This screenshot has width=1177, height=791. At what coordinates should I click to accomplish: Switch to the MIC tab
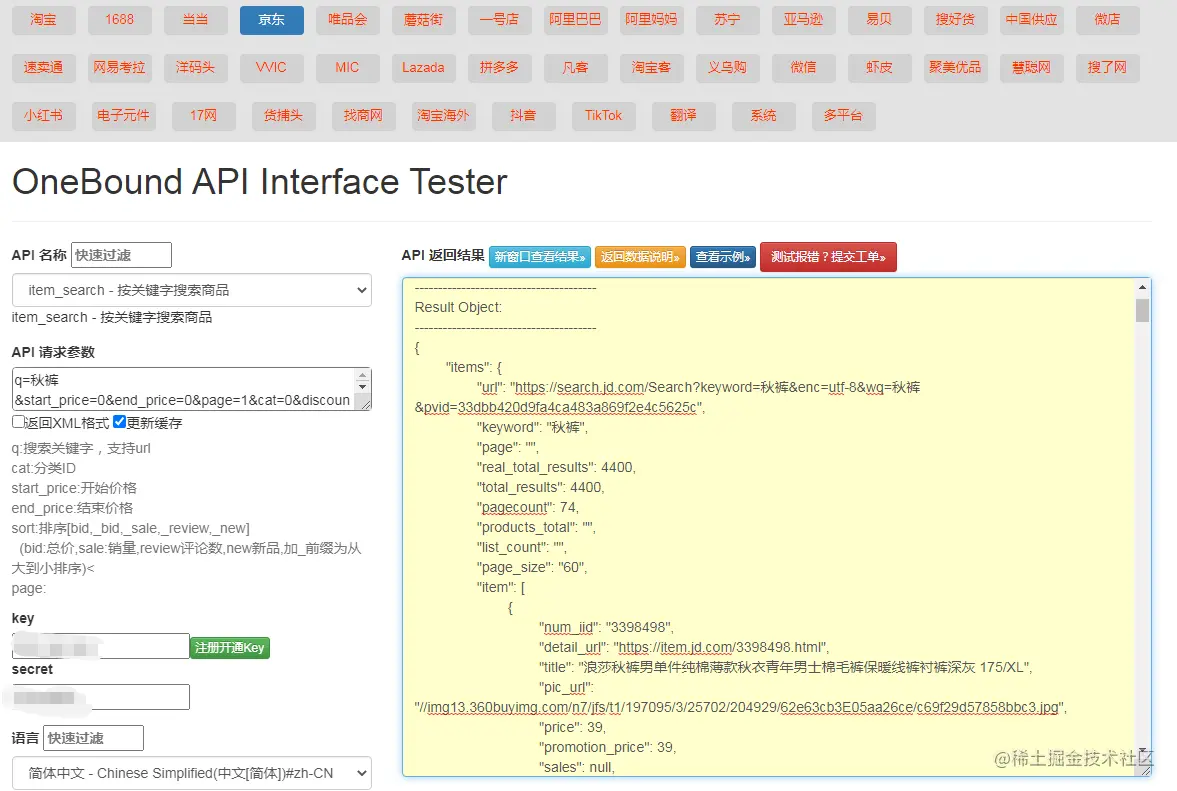[x=348, y=68]
